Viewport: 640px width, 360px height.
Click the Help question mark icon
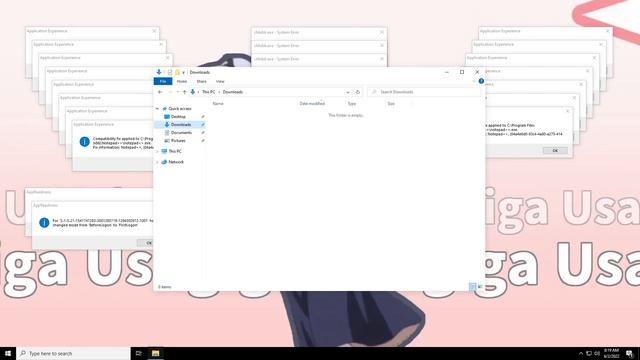pyautogui.click(x=481, y=81)
